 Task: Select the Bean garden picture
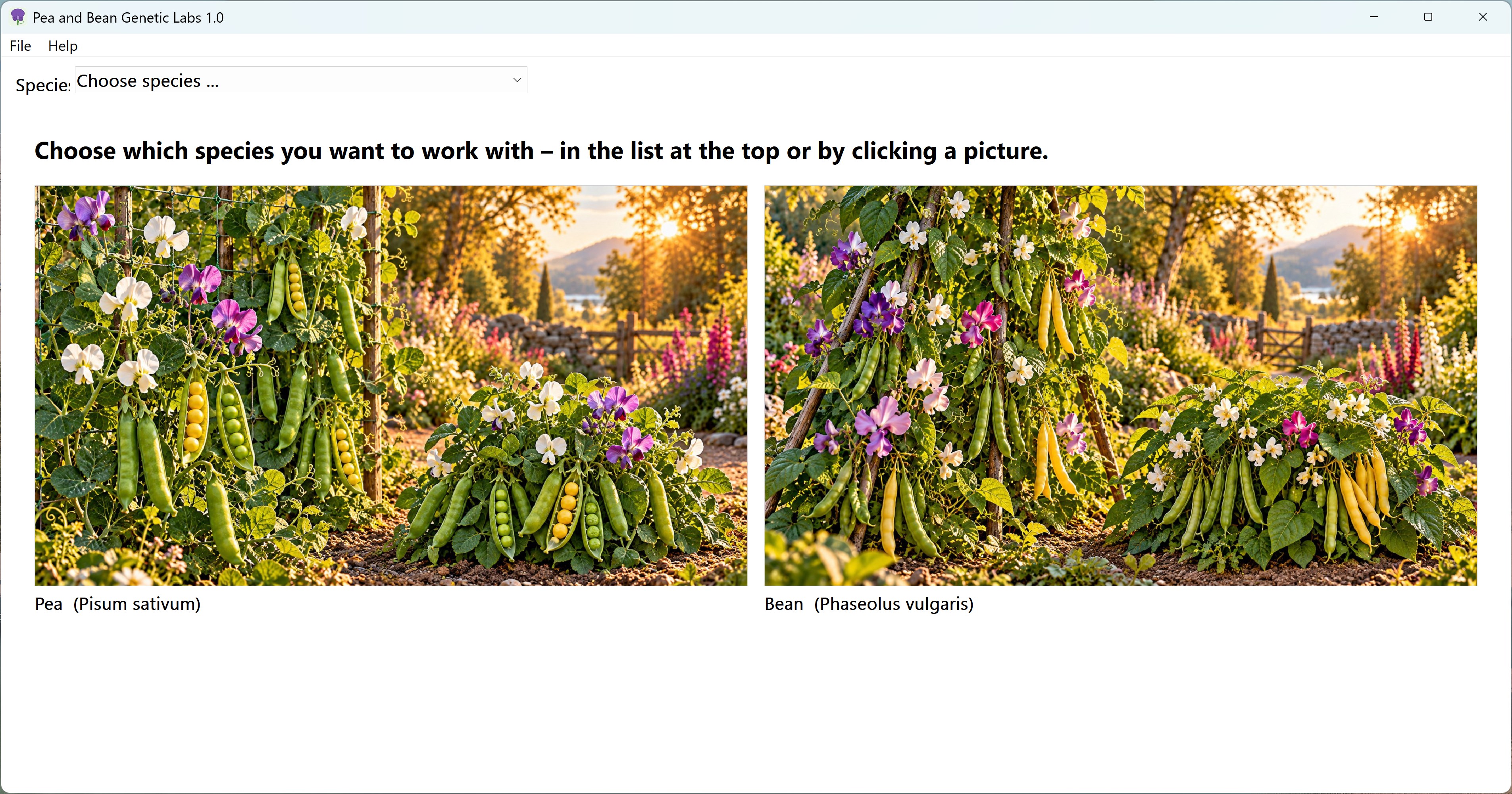[x=1120, y=386]
